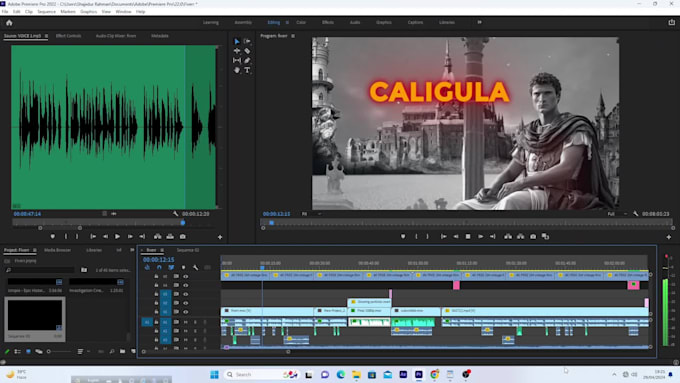Click Source monitor playhead handle
Screen dimensions: 680x383
pyautogui.click(x=183, y=223)
